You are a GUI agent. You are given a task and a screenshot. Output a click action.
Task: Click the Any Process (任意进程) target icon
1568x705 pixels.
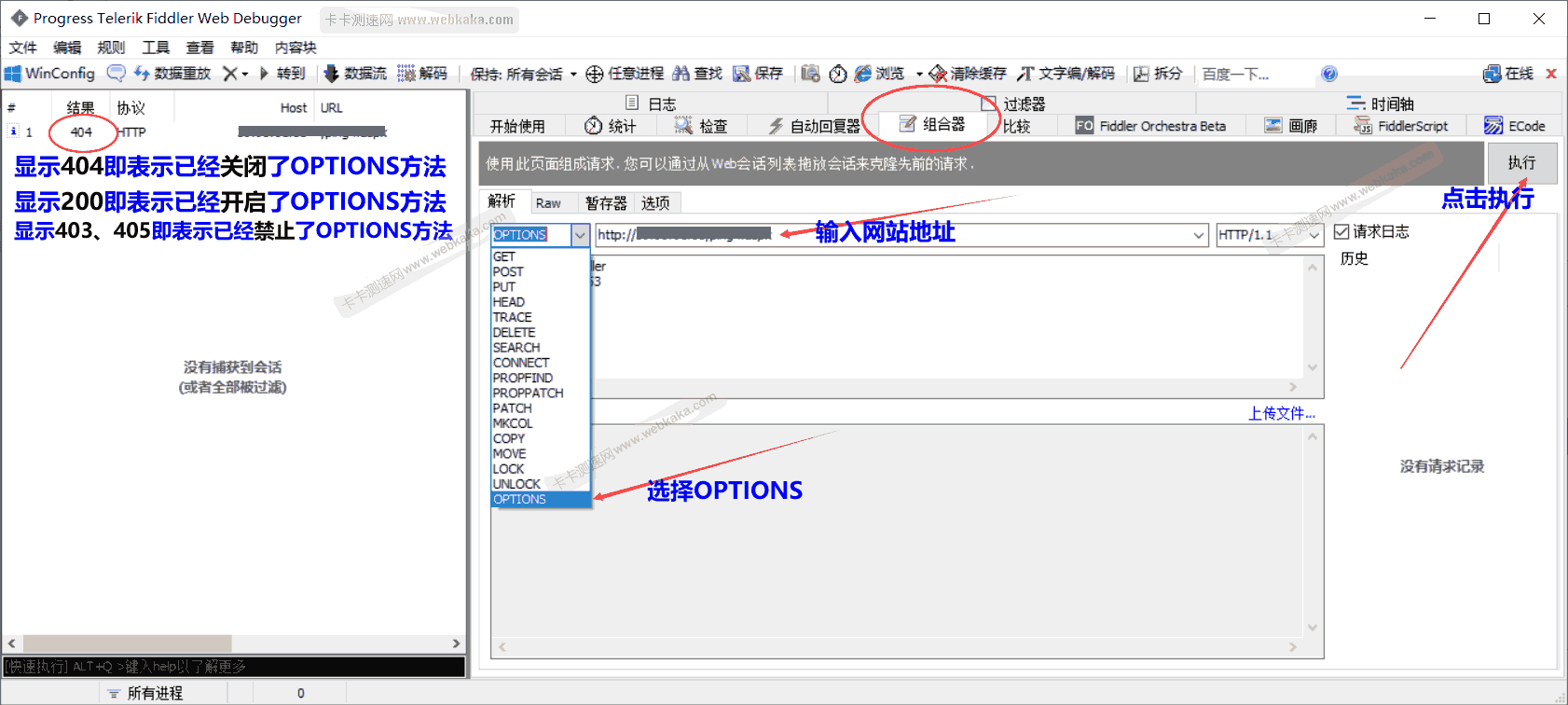coord(594,74)
